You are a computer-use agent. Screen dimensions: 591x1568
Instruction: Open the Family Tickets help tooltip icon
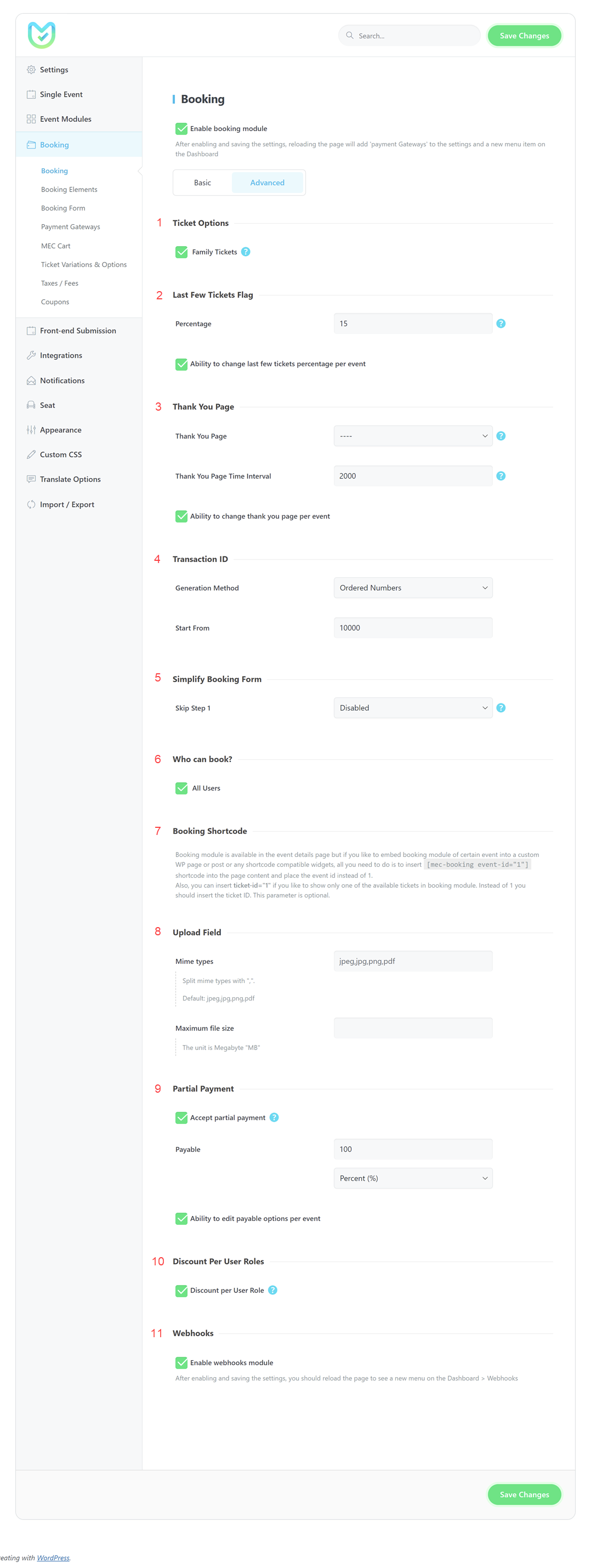tap(246, 252)
